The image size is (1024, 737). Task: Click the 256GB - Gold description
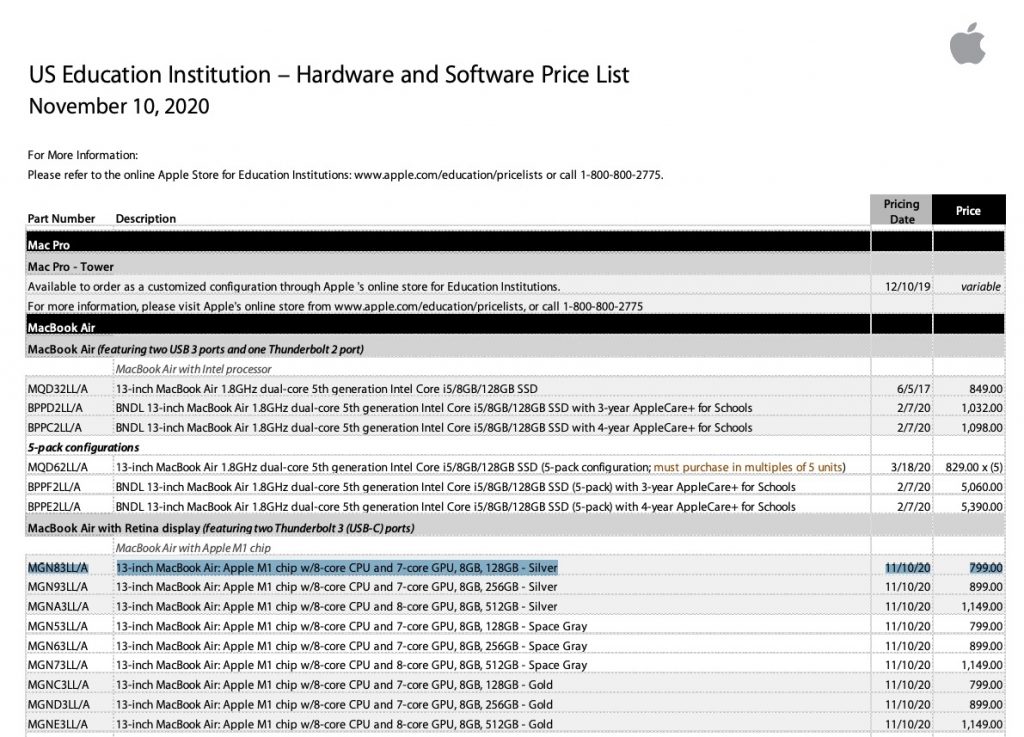[334, 704]
